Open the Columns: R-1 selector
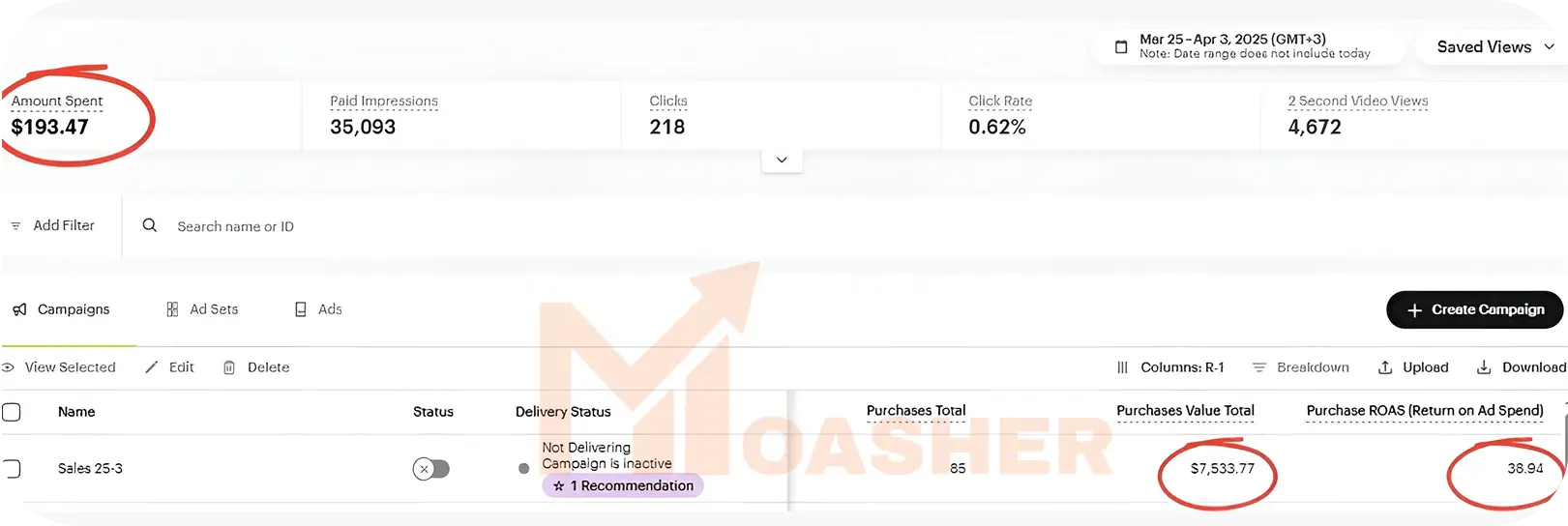The image size is (1568, 526). pyautogui.click(x=1170, y=367)
